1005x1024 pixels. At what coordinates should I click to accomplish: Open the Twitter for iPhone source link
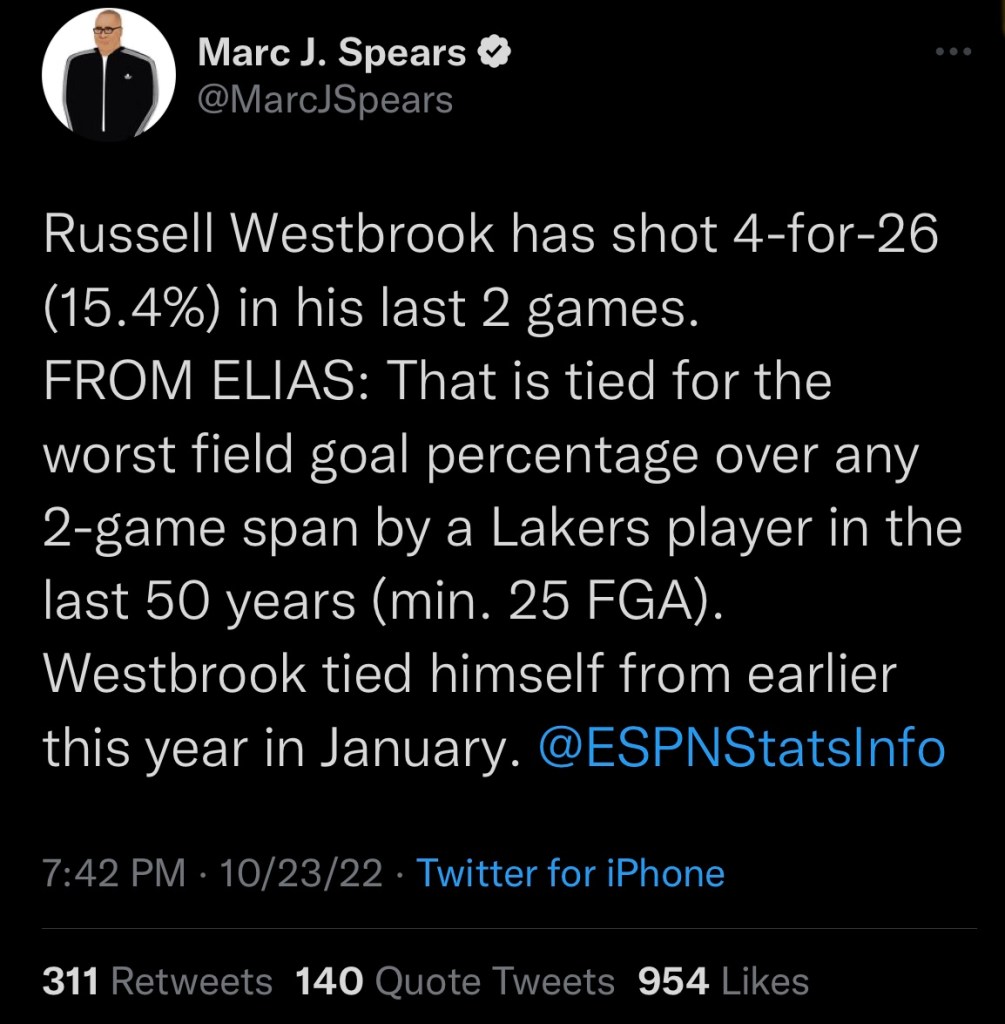570,874
